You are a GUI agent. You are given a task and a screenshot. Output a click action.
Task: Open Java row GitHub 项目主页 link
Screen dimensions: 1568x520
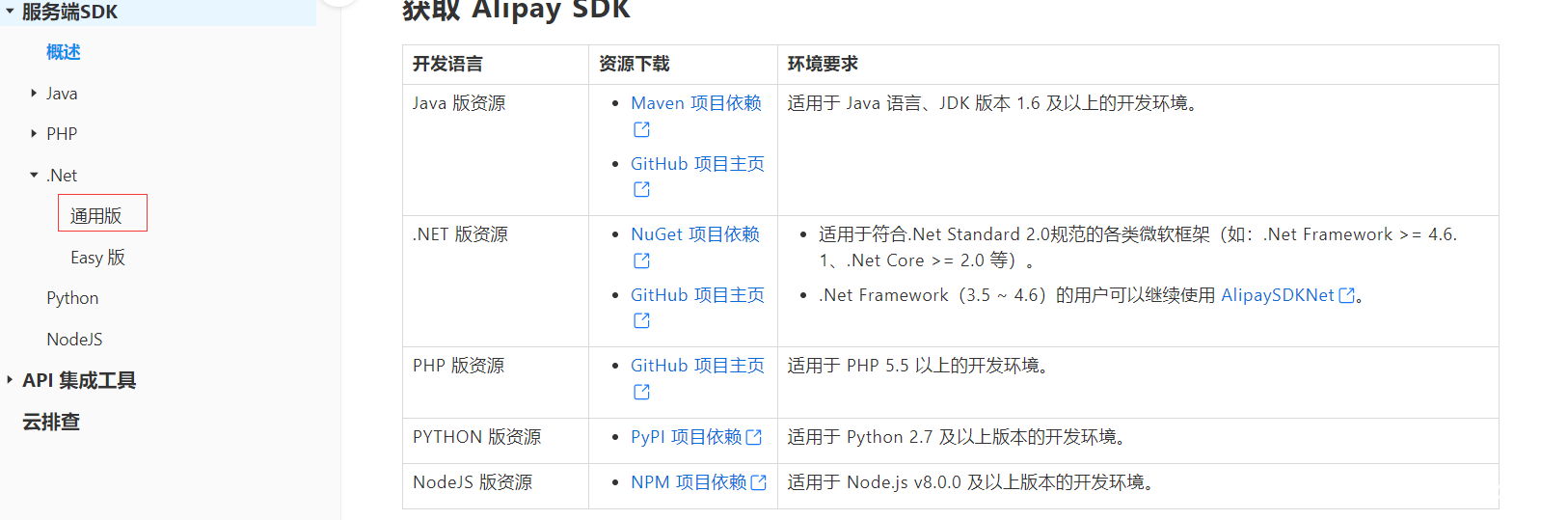point(697,164)
